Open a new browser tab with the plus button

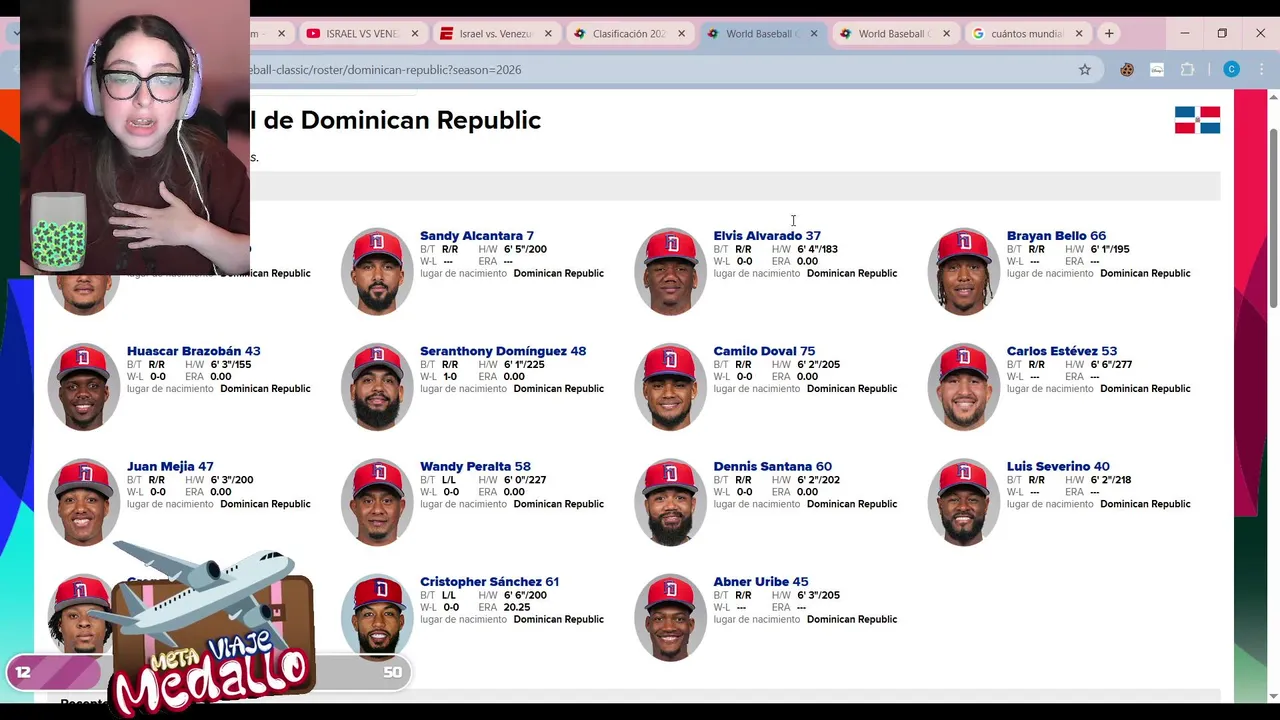[1109, 34]
